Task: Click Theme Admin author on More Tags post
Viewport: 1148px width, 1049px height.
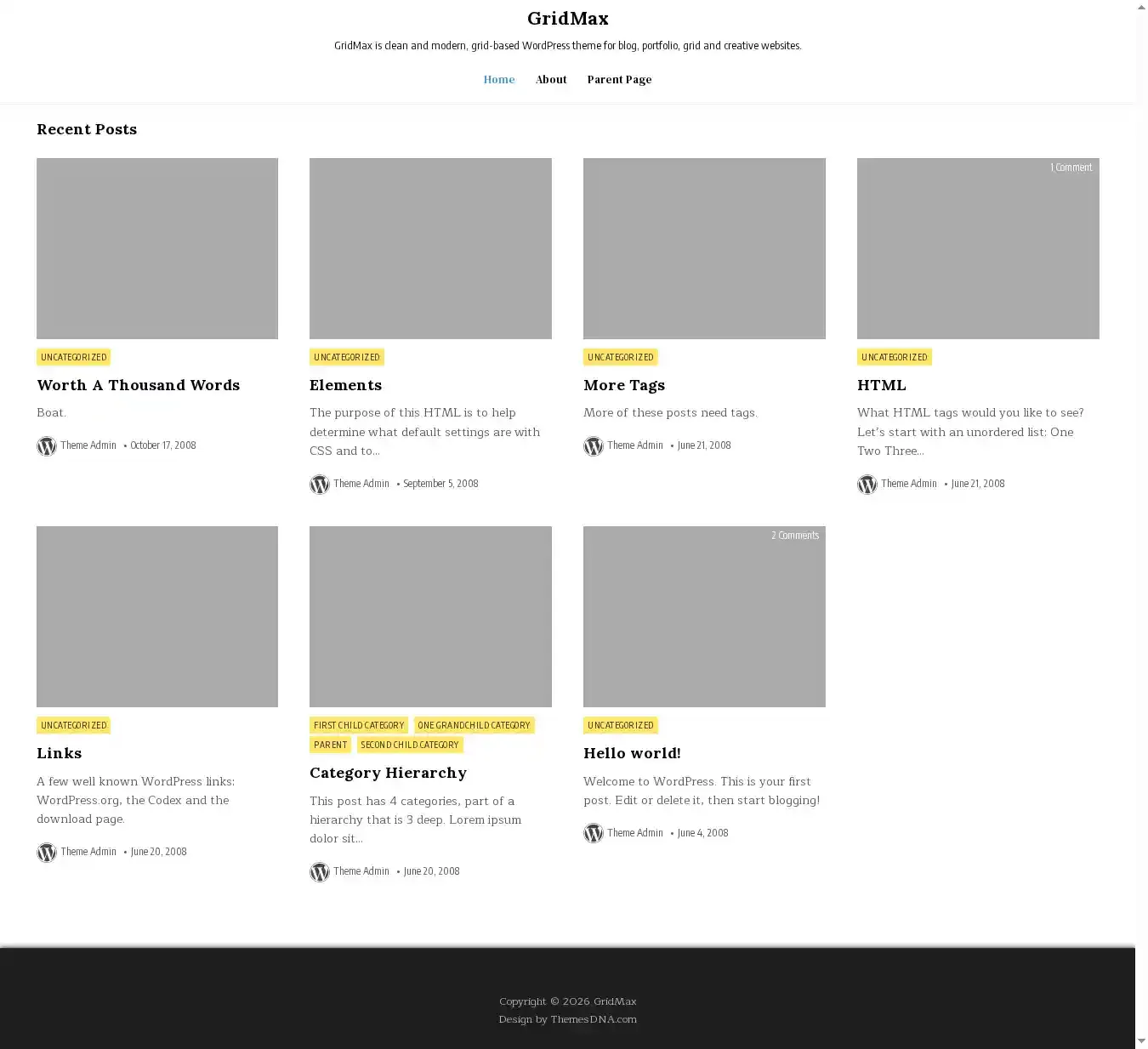Action: (x=635, y=445)
